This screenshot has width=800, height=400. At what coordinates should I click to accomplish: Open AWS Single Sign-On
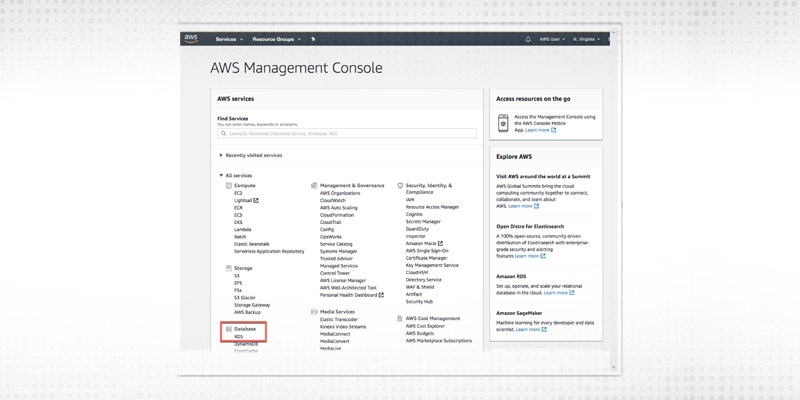pyautogui.click(x=427, y=251)
